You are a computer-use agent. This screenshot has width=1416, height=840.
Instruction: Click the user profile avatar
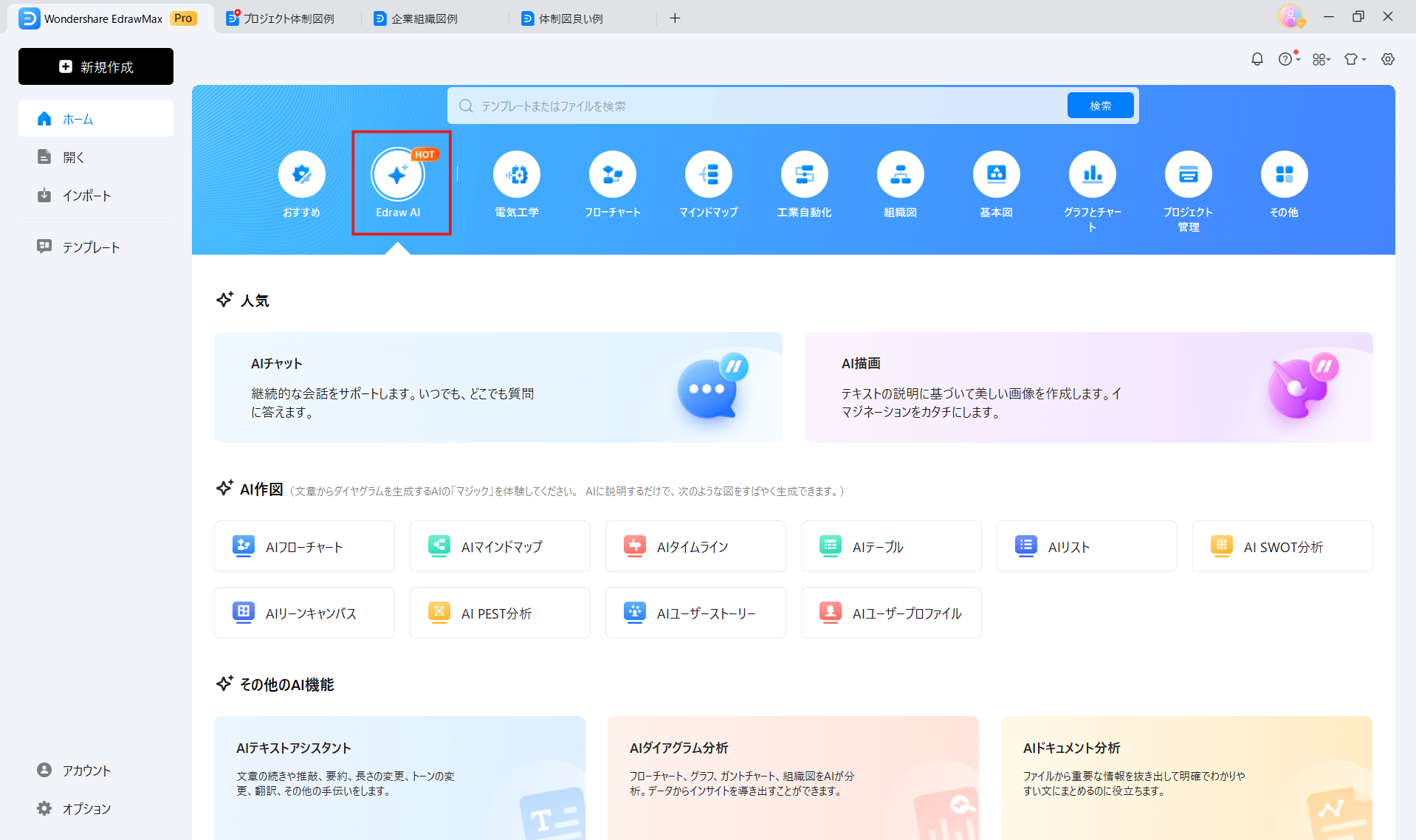[1290, 16]
